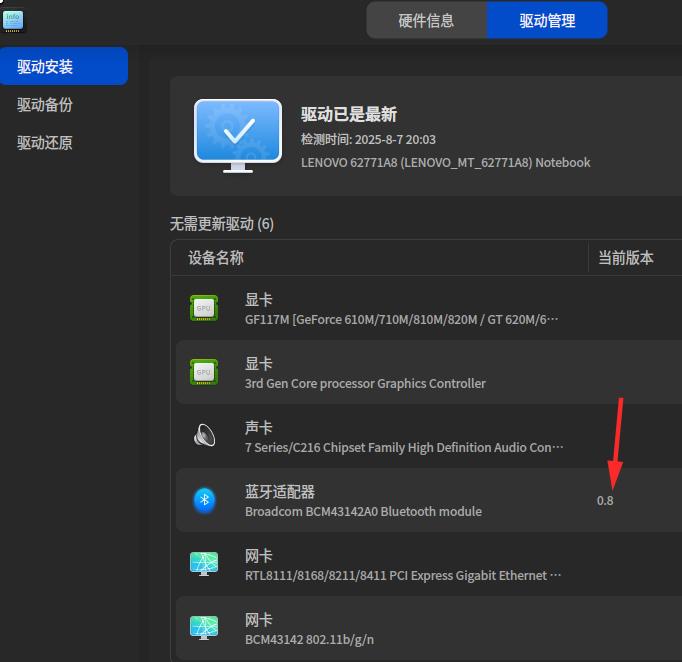Screen dimensions: 682x662
Task: Click the 声卡 device label
Action: point(259,428)
